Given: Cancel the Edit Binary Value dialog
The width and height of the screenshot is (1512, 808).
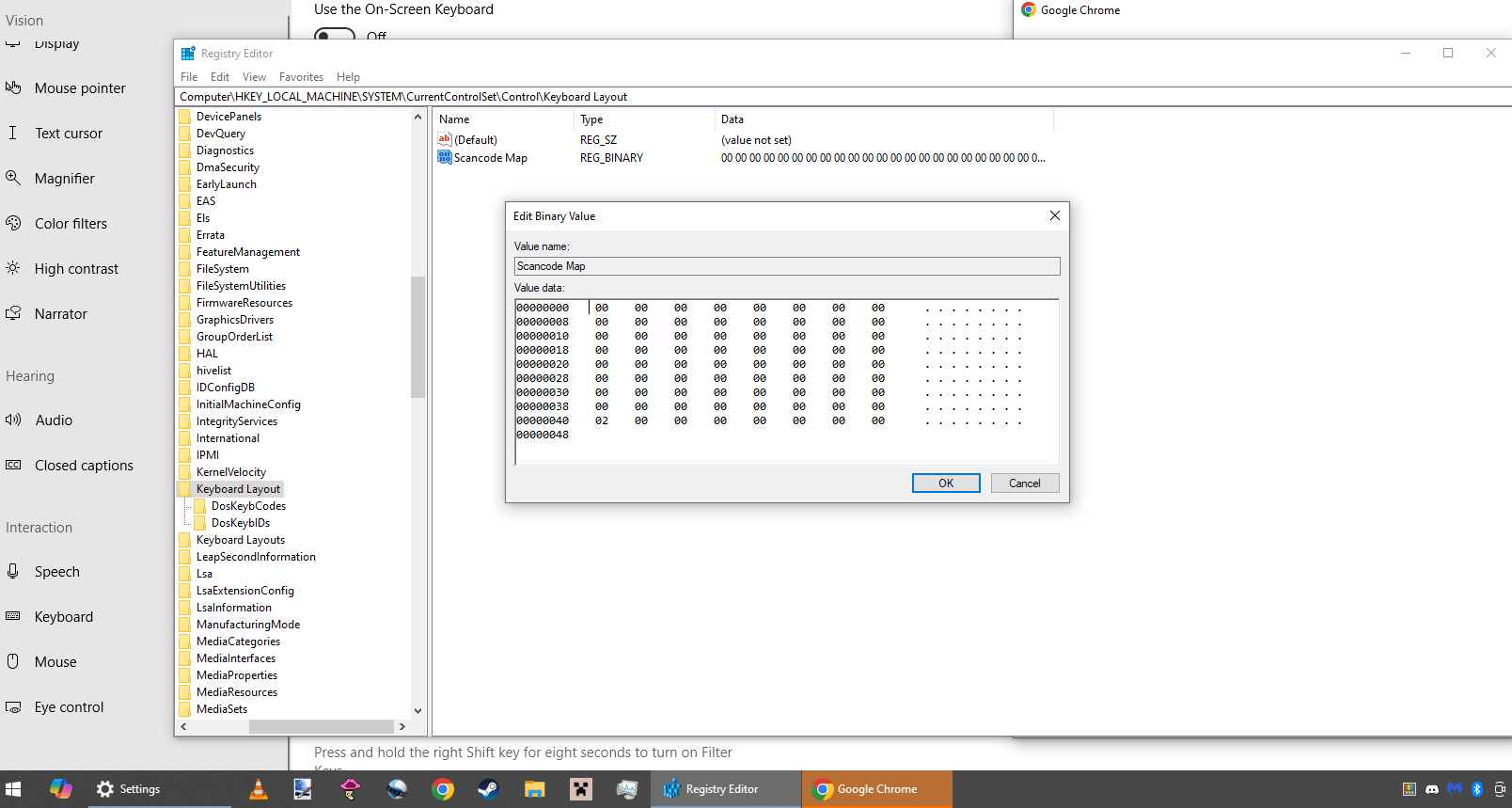Looking at the screenshot, I should pyautogui.click(x=1025, y=483).
